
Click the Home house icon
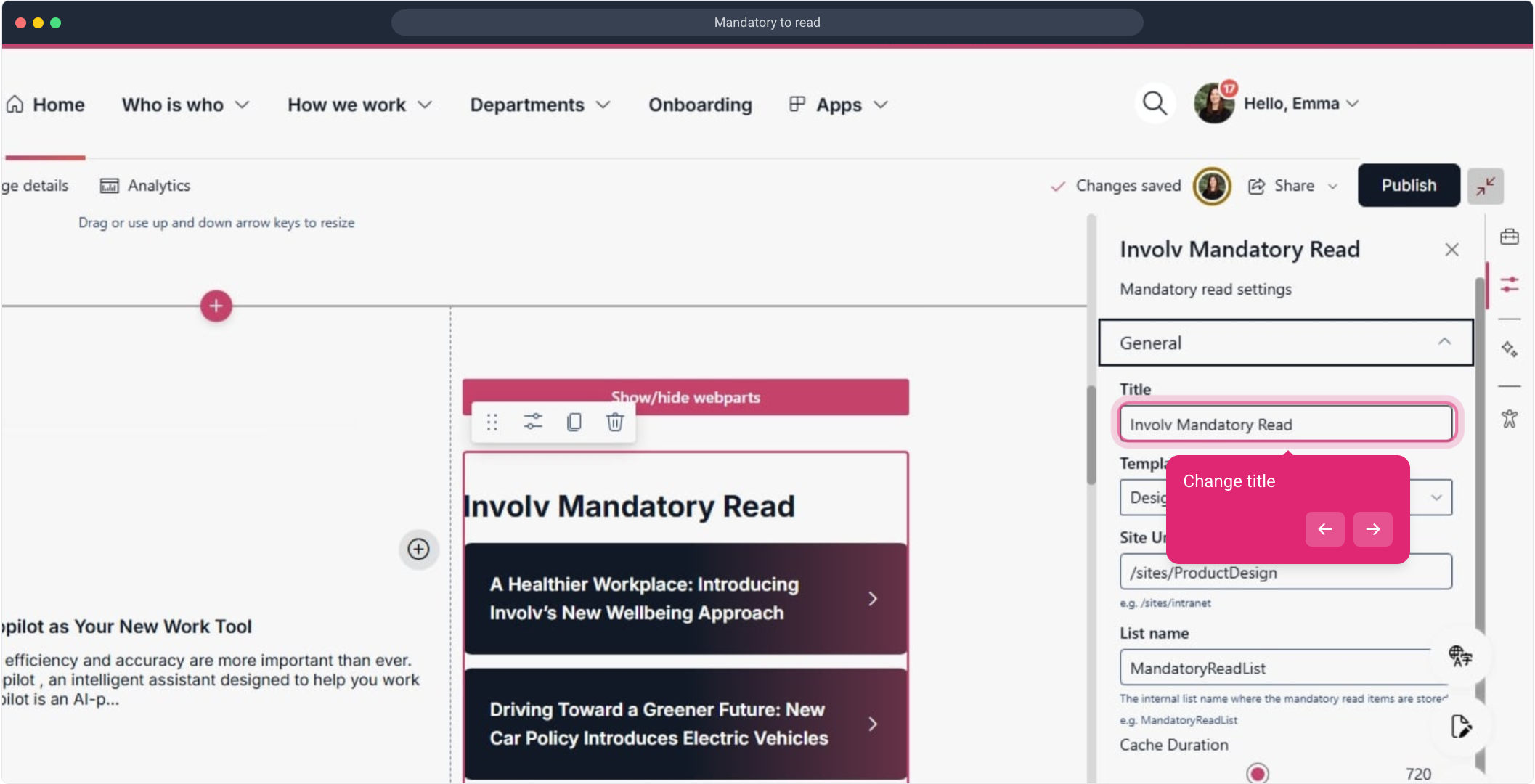15,105
